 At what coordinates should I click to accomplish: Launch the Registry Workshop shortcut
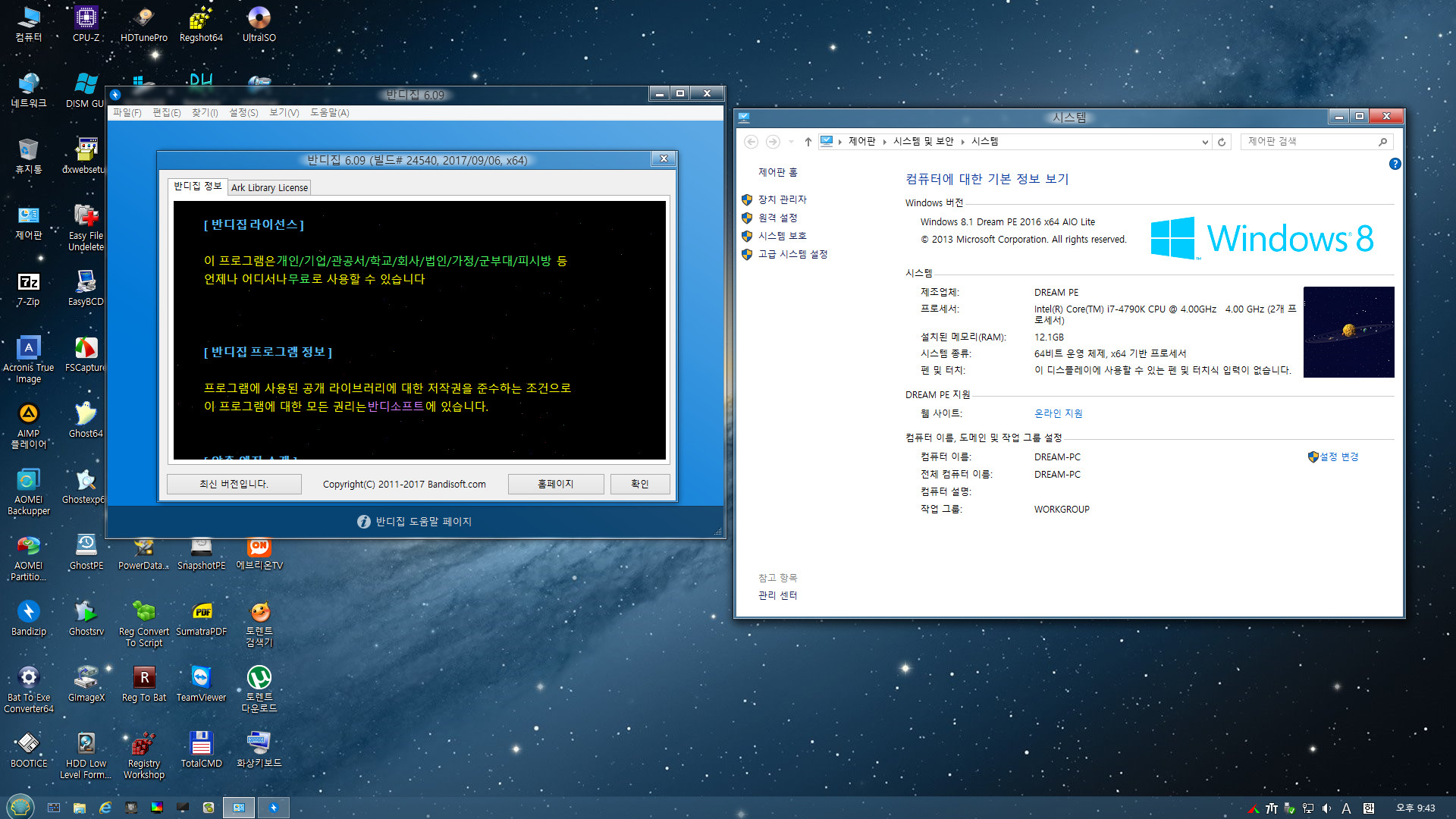click(x=143, y=755)
